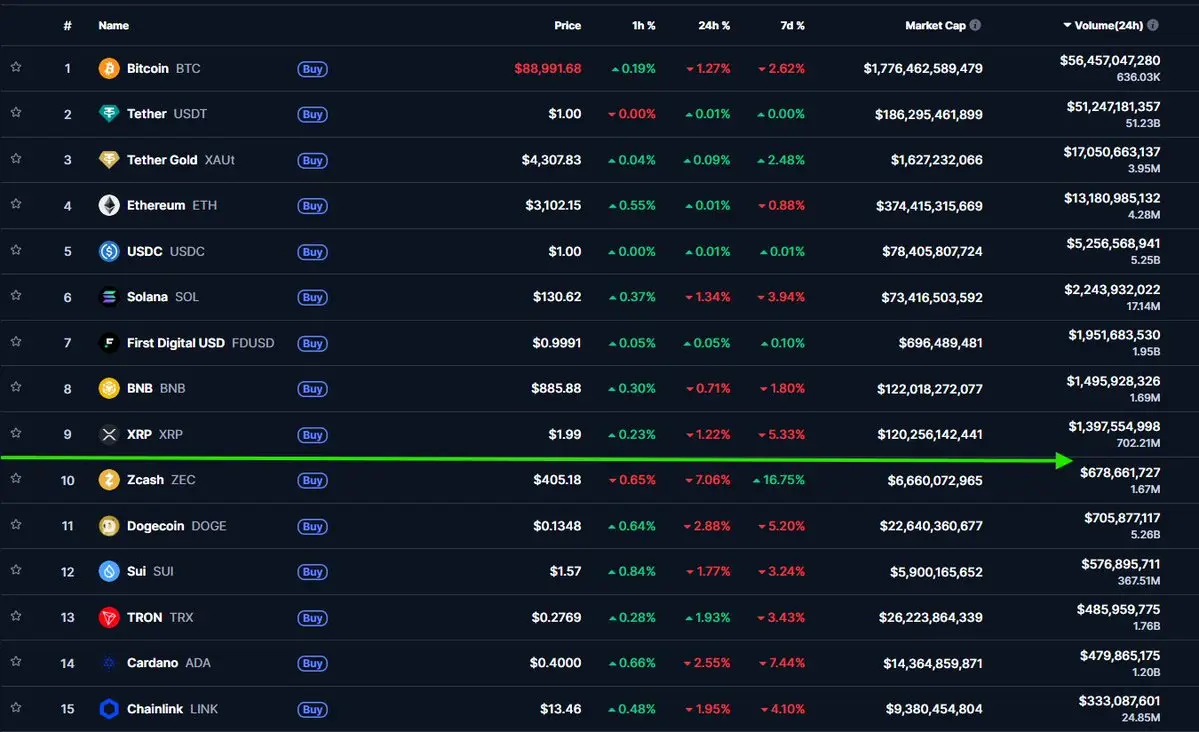
Task: Click the Market Cap info icon
Action: [975, 25]
